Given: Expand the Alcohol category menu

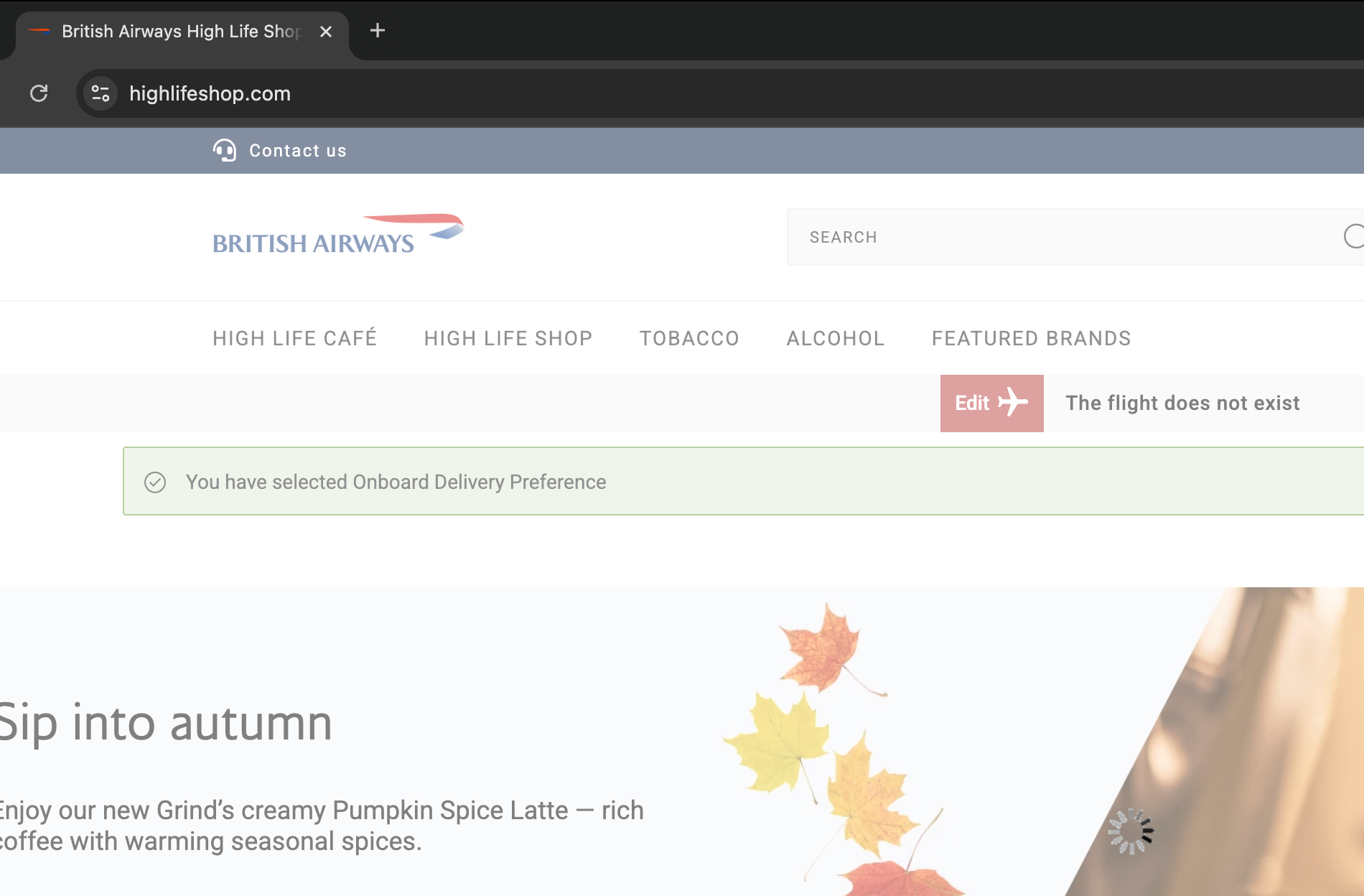Looking at the screenshot, I should click(x=836, y=338).
